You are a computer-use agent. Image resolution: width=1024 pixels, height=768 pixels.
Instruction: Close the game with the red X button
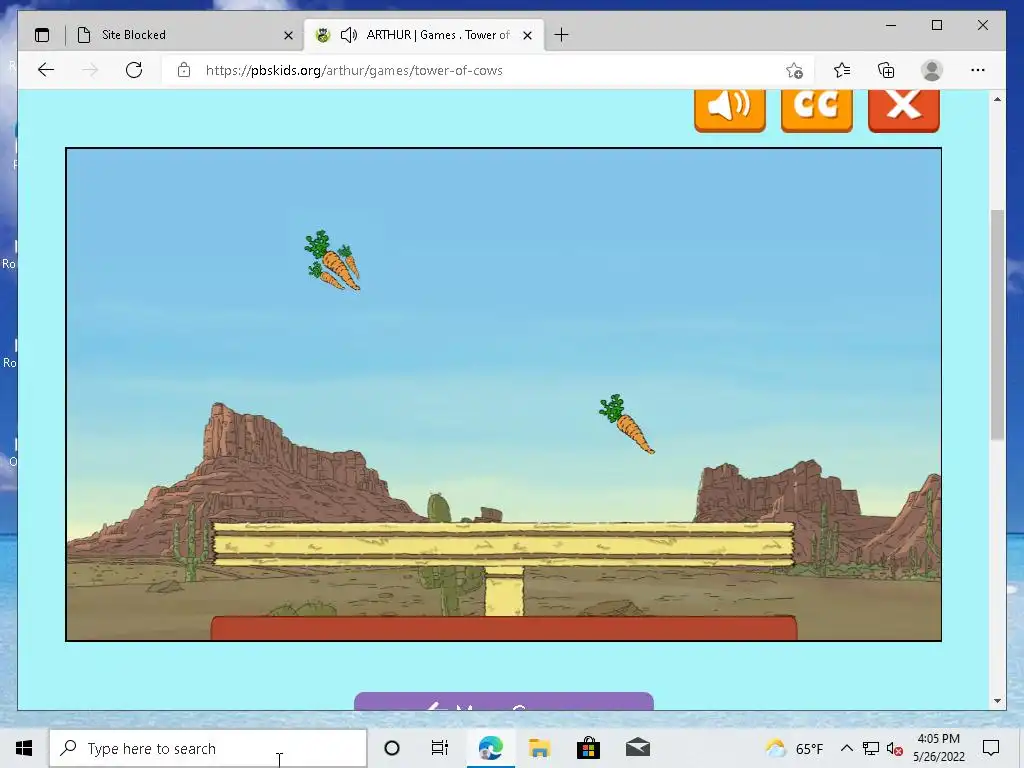pos(904,110)
